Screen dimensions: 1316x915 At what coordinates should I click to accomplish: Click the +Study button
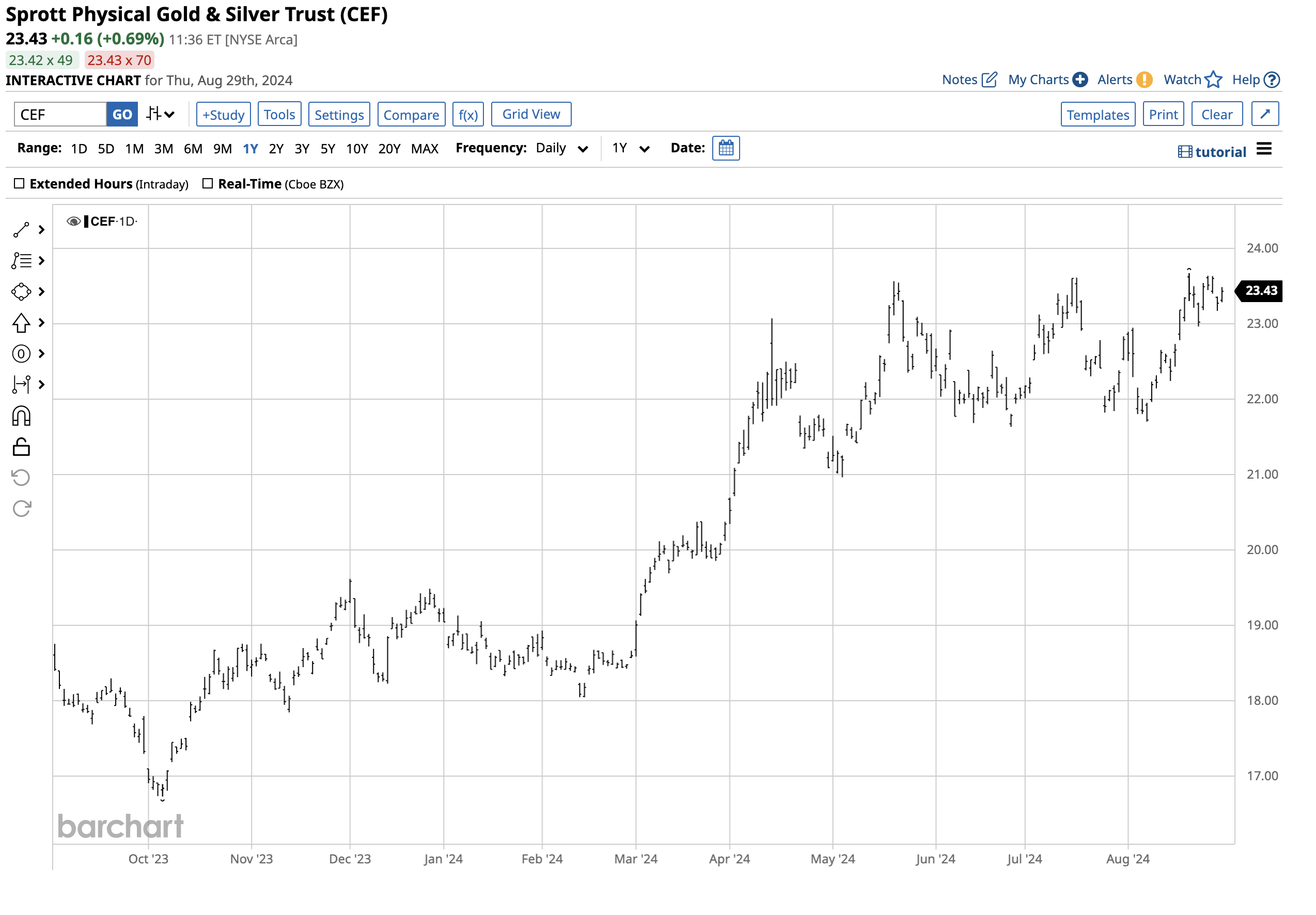(x=223, y=115)
